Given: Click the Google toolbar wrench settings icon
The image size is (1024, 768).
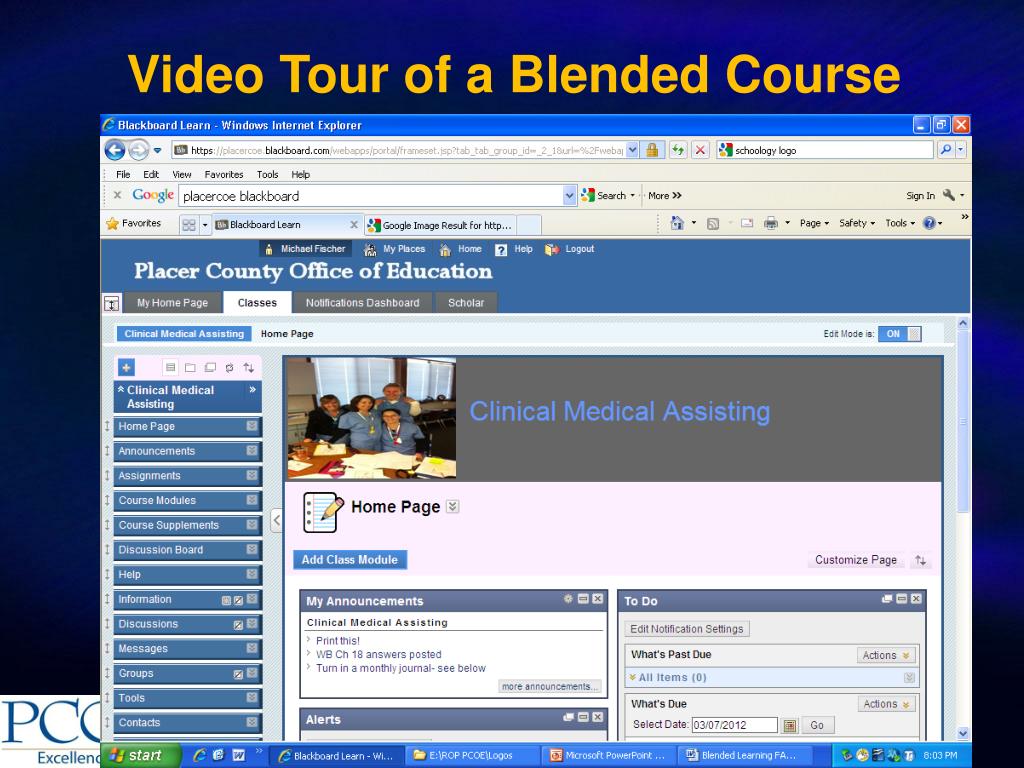Looking at the screenshot, I should (x=949, y=195).
